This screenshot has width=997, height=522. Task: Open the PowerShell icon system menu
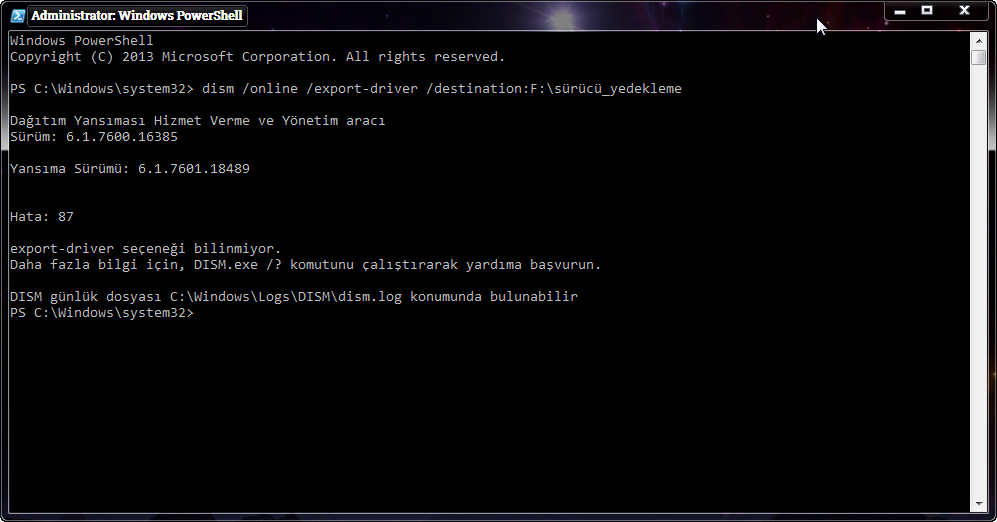click(x=18, y=15)
